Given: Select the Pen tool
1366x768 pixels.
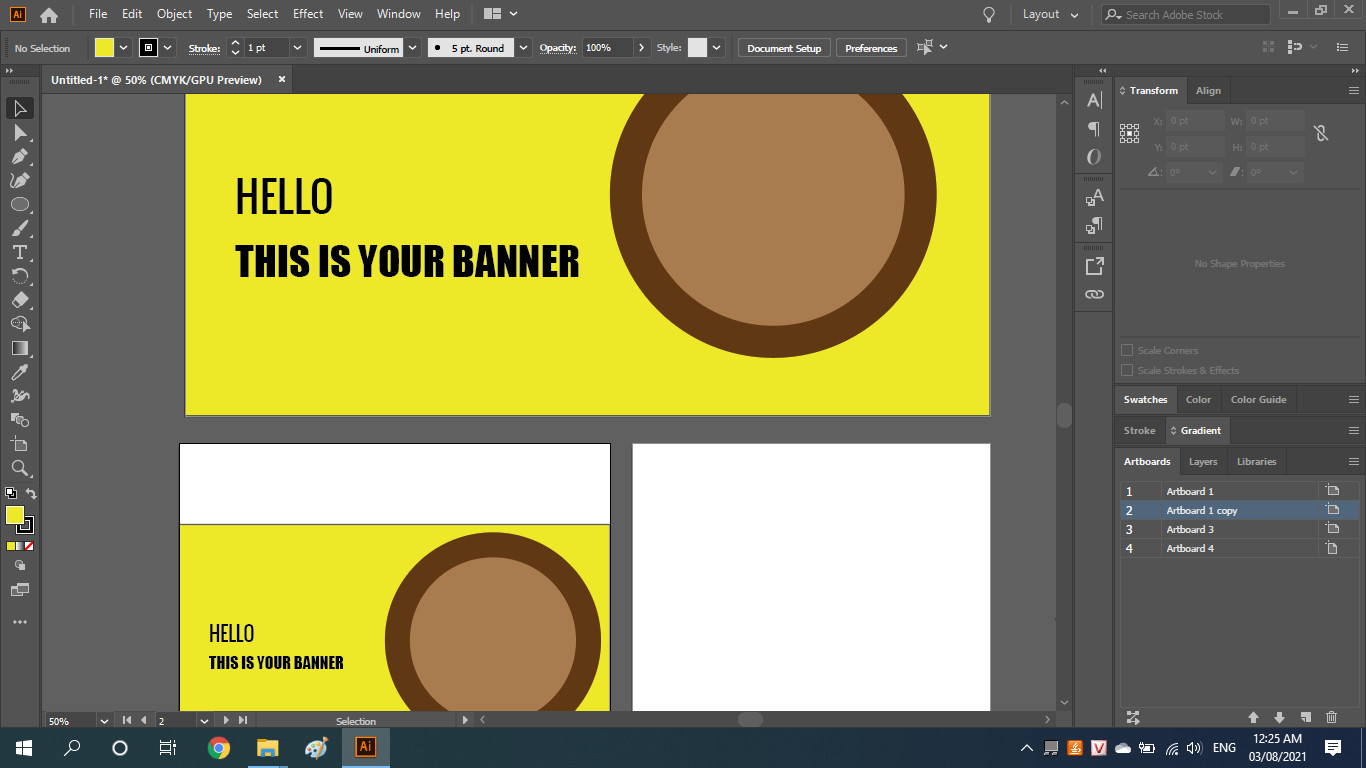Looking at the screenshot, I should (20, 156).
